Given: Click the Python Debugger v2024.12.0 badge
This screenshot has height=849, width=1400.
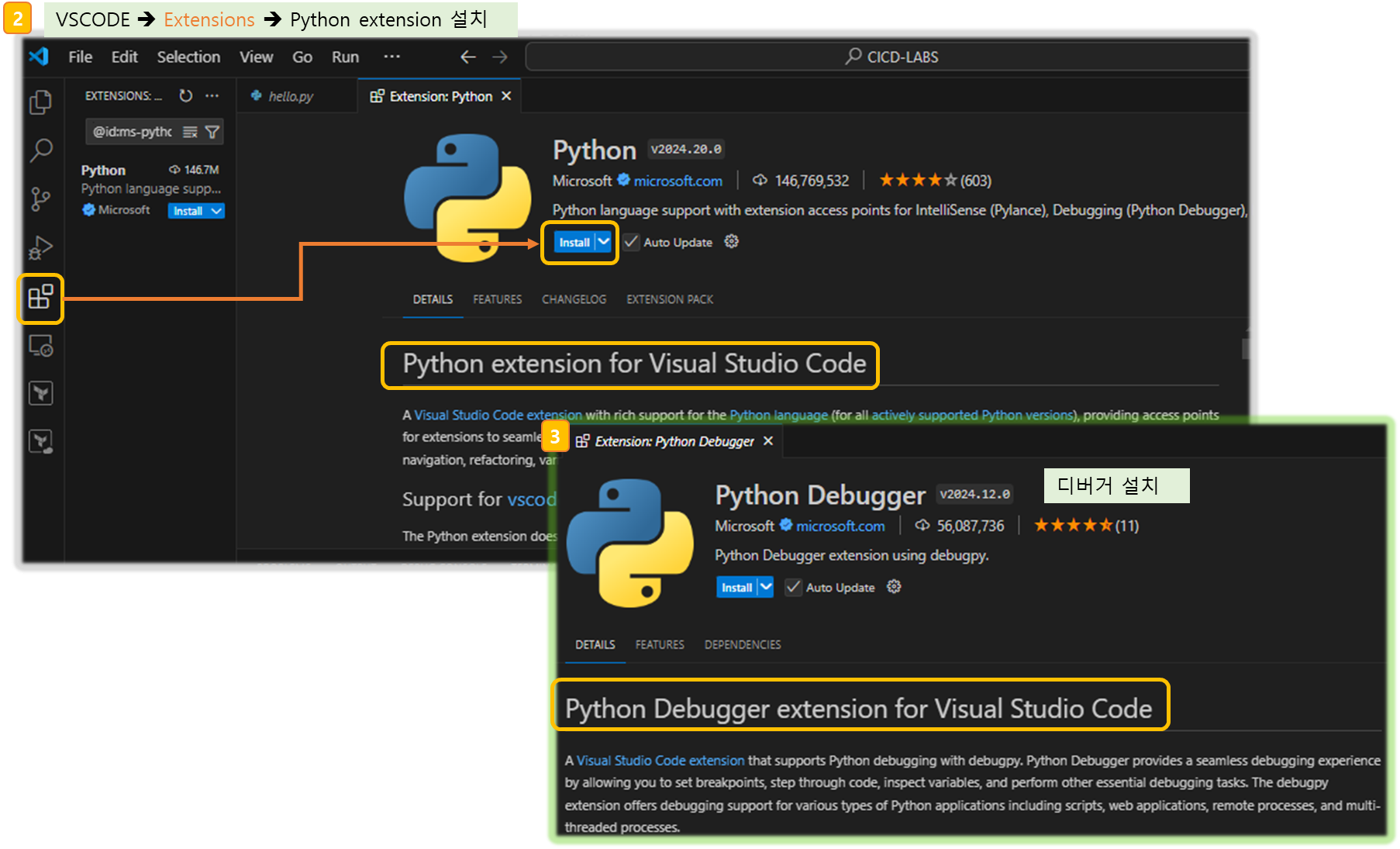Looking at the screenshot, I should [x=974, y=494].
